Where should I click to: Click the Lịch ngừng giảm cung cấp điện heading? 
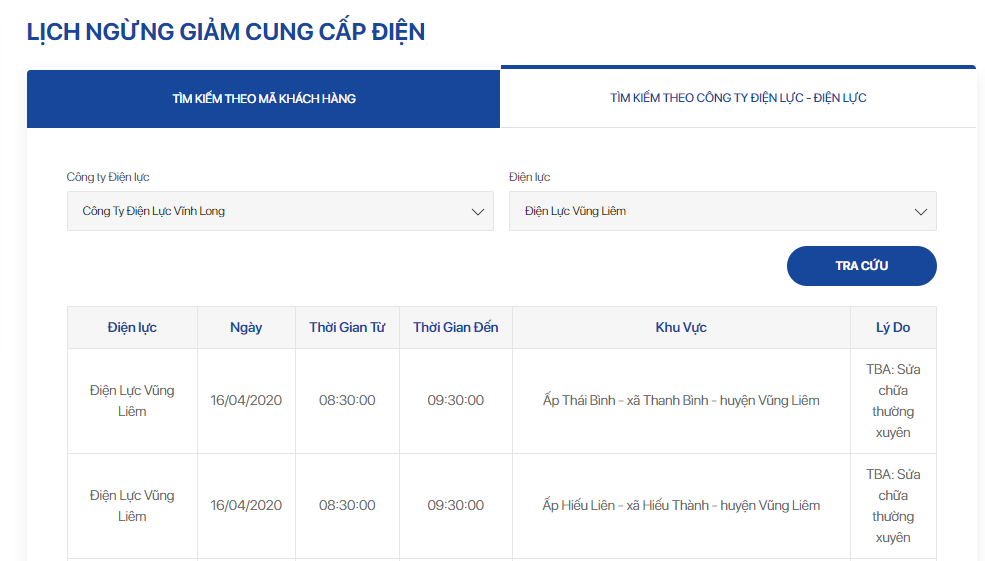tap(226, 32)
